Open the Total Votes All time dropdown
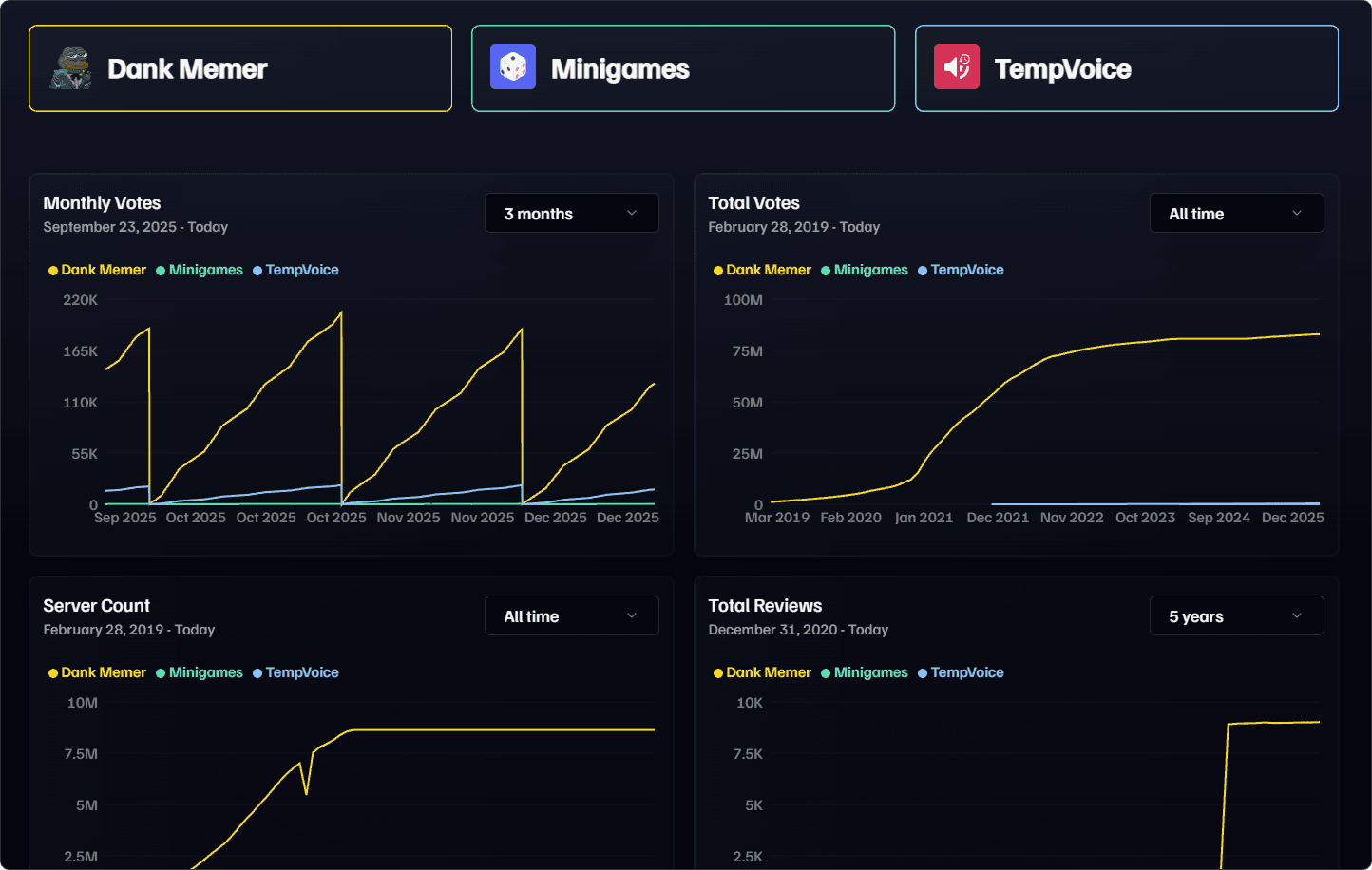 [x=1235, y=214]
